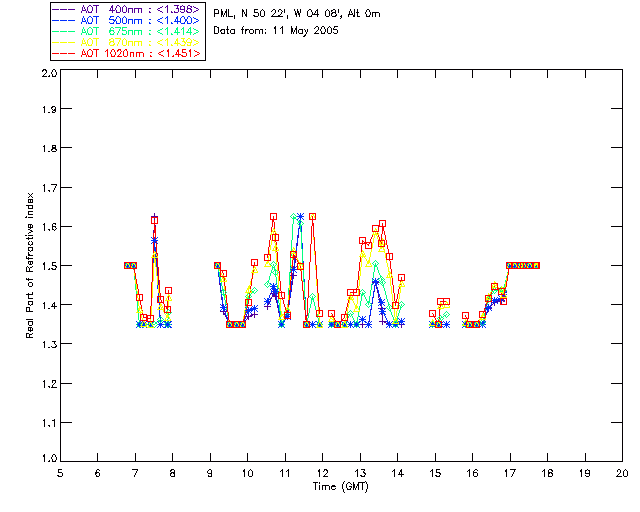Click the 5 hour x-axis tick label
The image size is (640, 512).
[60, 473]
